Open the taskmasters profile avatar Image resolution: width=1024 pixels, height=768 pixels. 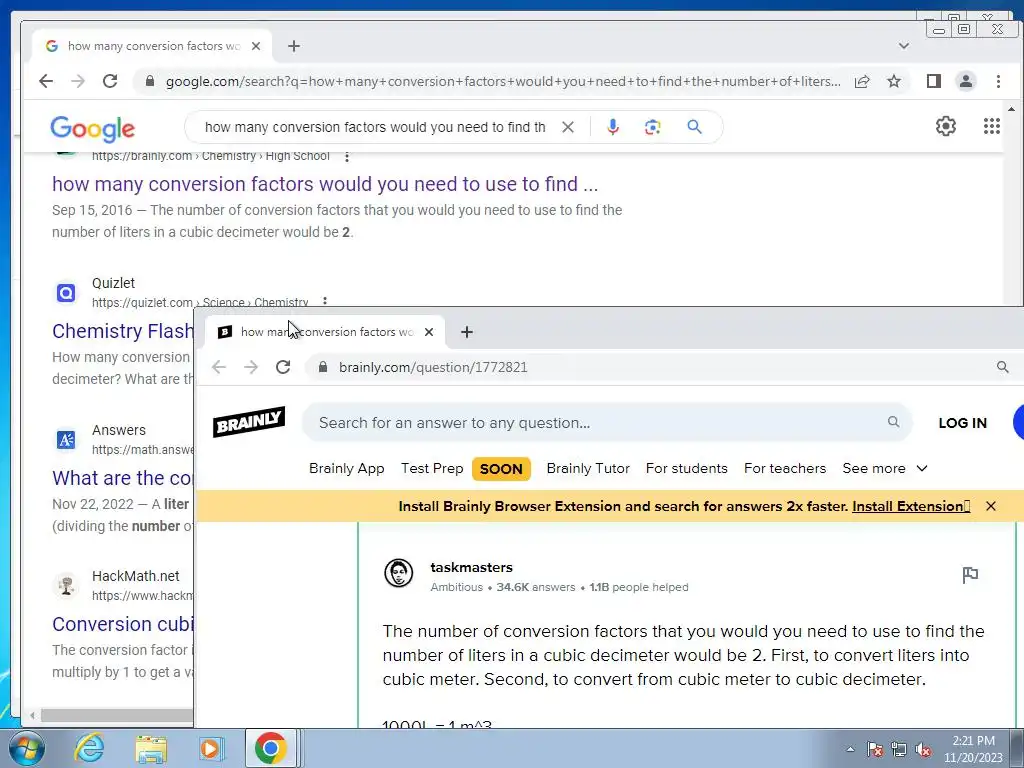point(398,574)
